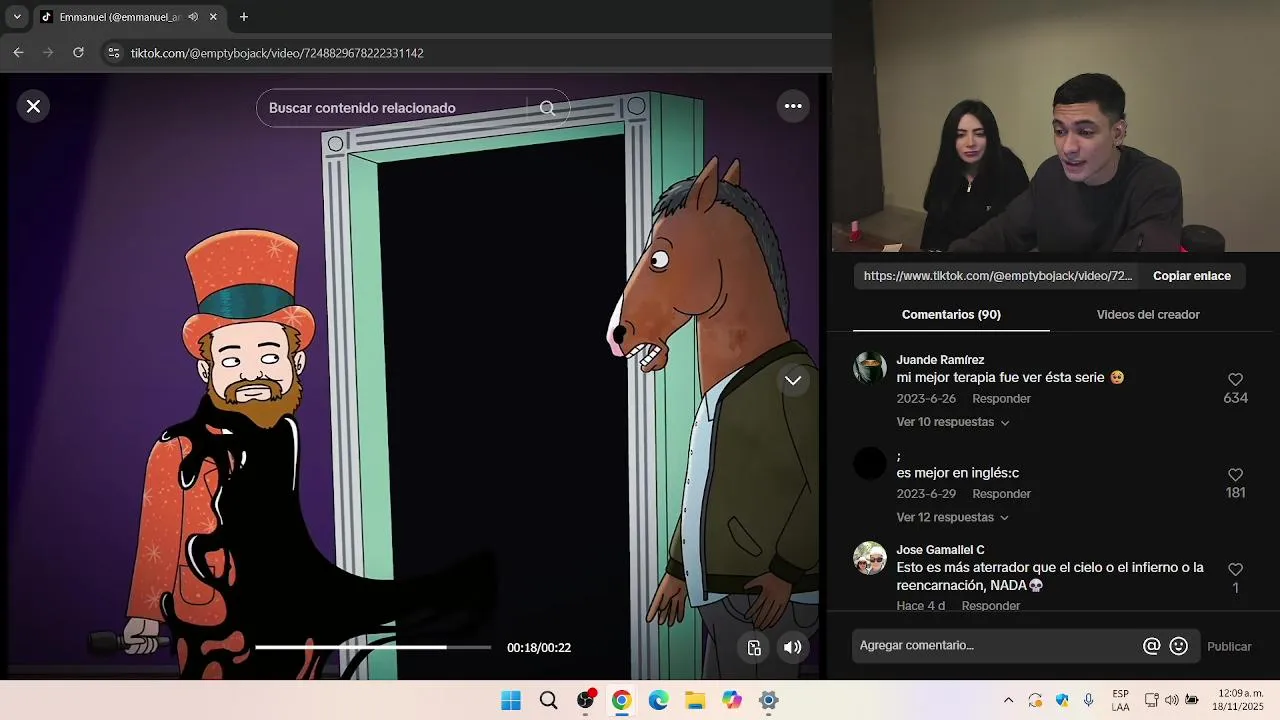Reload the page with refresh icon
Screen dimensions: 1280x720
pos(78,53)
